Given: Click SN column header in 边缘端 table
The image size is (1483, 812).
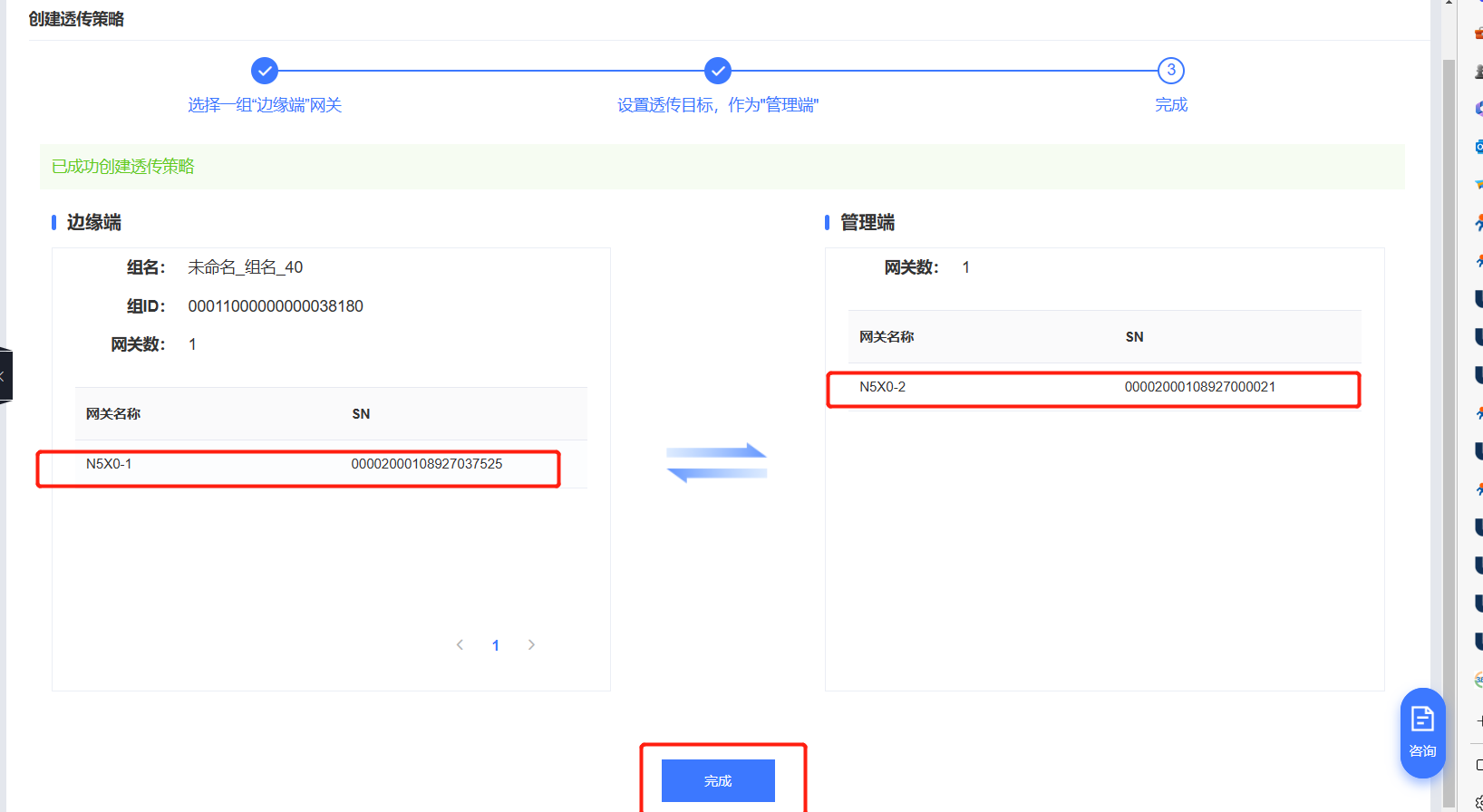Looking at the screenshot, I should click(x=361, y=414).
